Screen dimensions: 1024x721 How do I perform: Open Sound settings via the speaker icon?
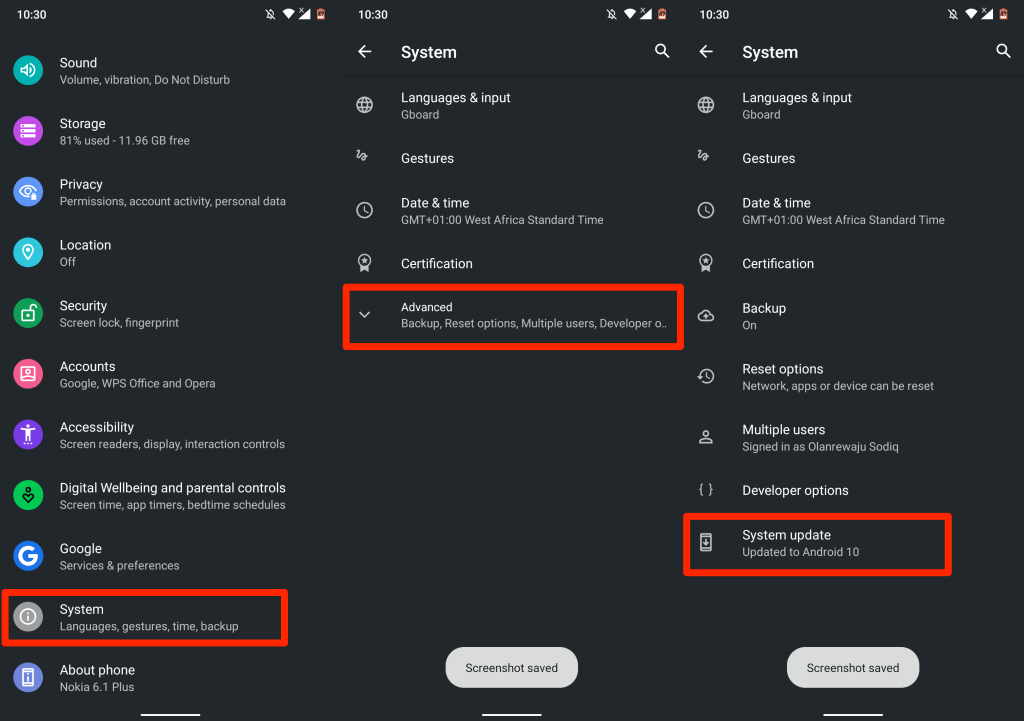coord(28,70)
